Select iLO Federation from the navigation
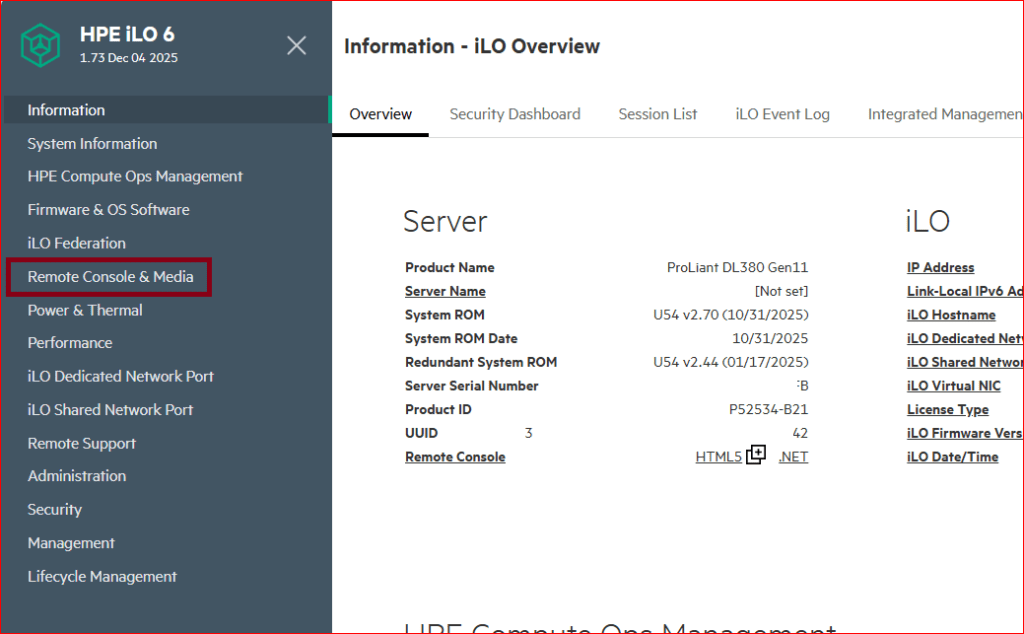This screenshot has height=634, width=1024. pyautogui.click(x=76, y=243)
